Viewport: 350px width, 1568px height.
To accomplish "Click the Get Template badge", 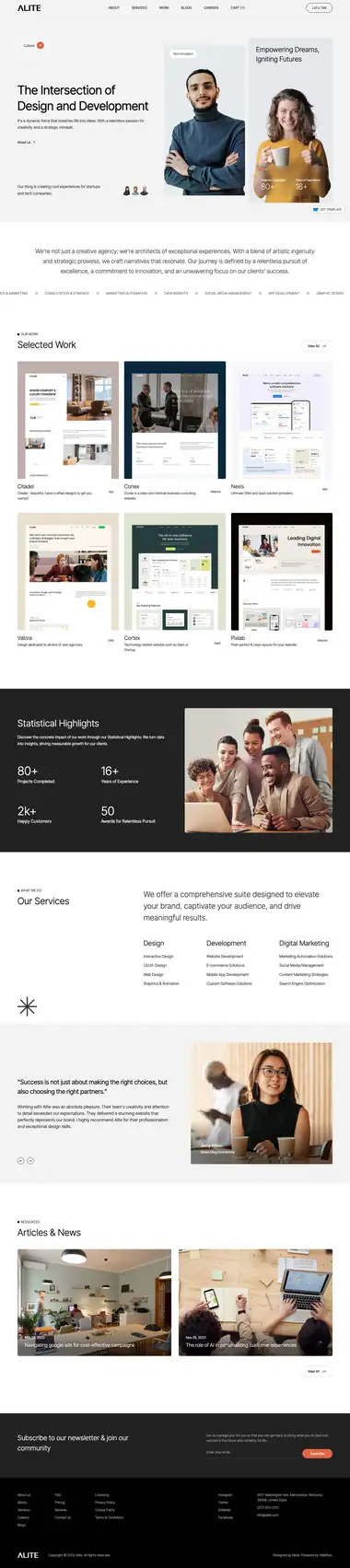I will click(x=328, y=209).
